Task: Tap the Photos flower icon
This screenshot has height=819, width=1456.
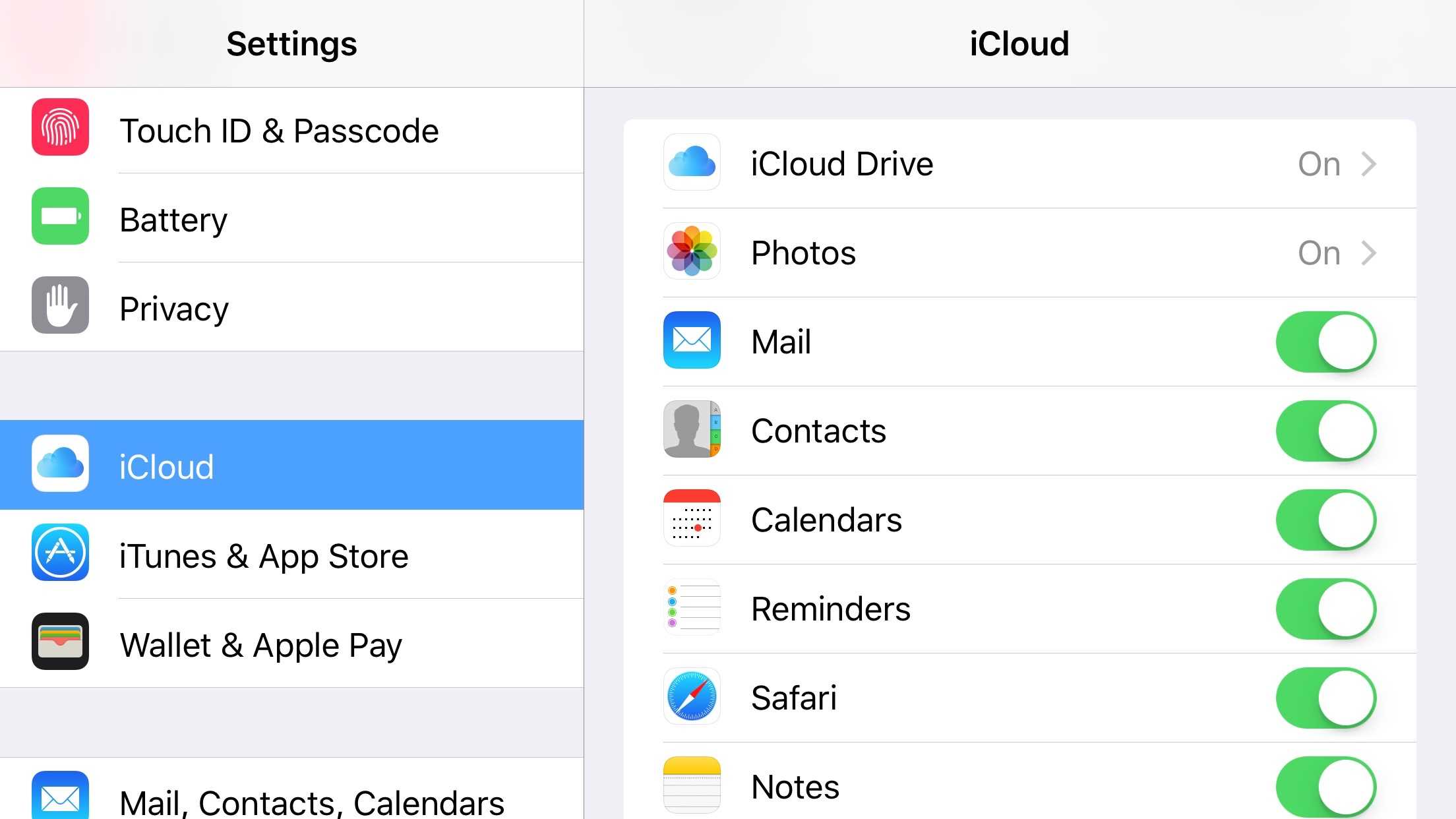Action: click(692, 251)
